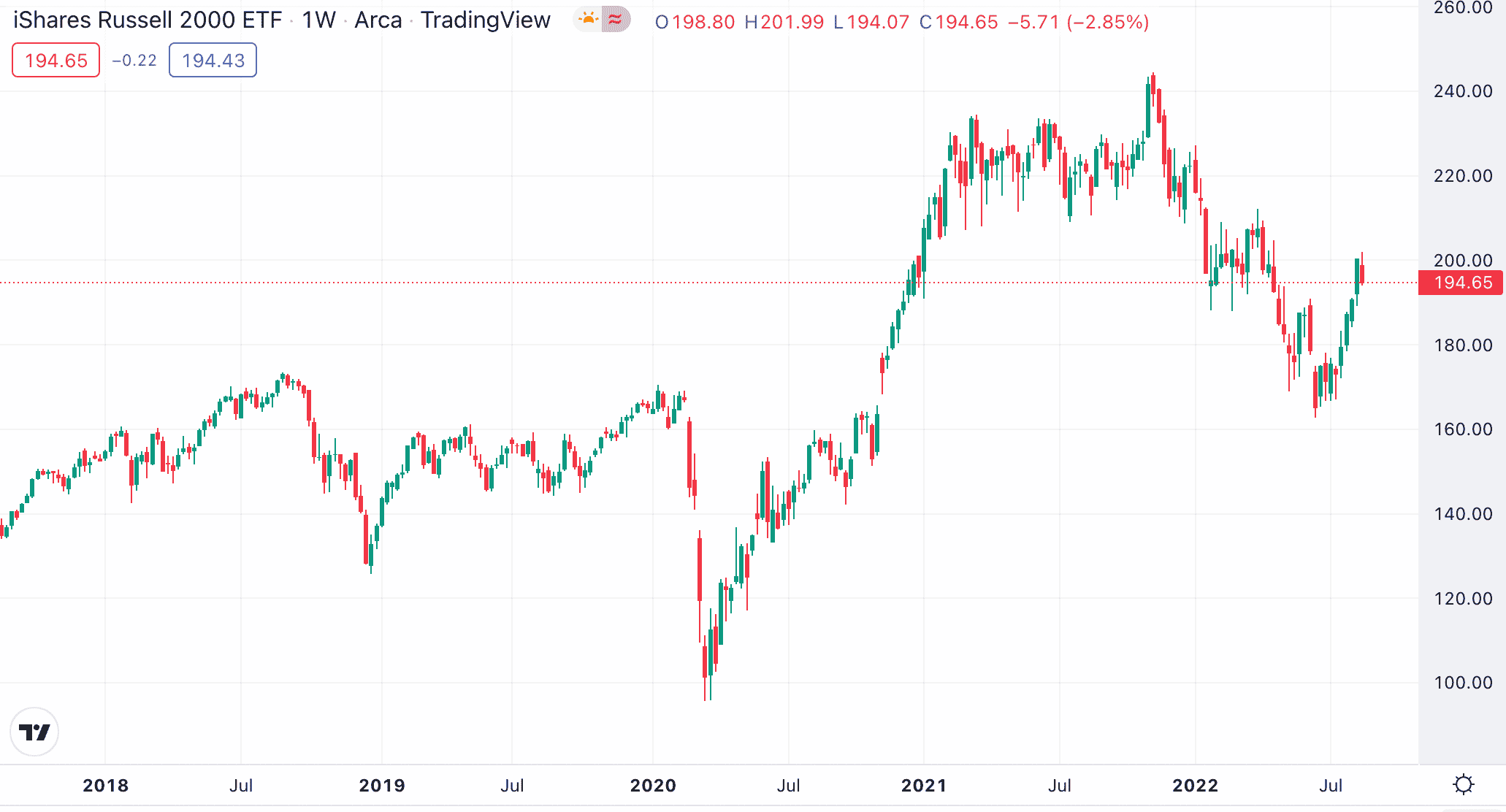
Task: Click the TradingView logo icon
Action: [x=34, y=732]
